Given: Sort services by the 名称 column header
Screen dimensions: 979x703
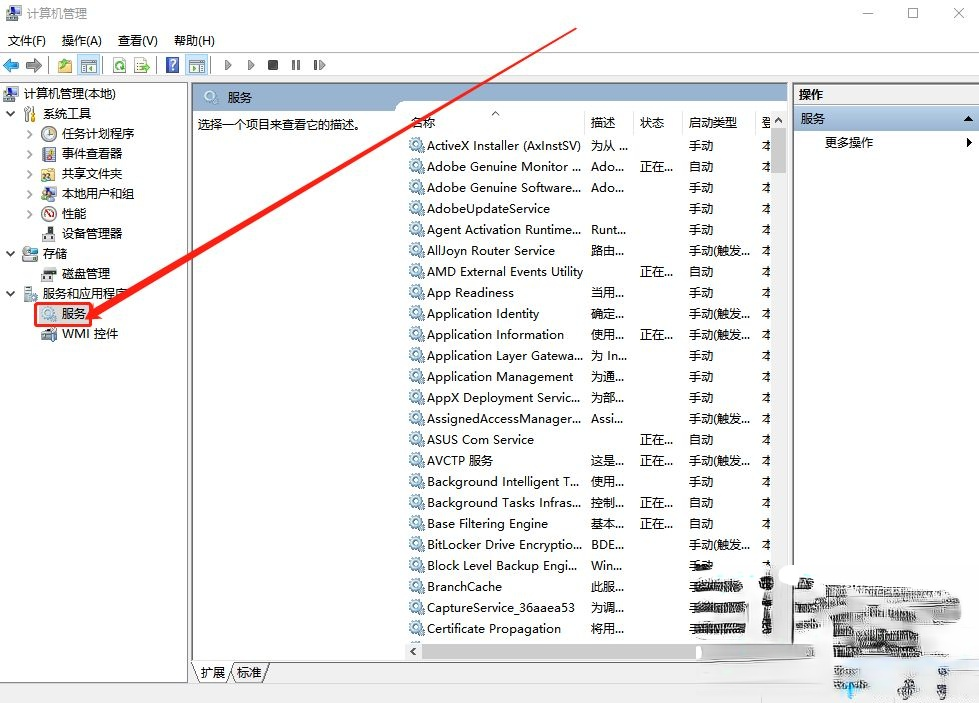Looking at the screenshot, I should [x=450, y=122].
